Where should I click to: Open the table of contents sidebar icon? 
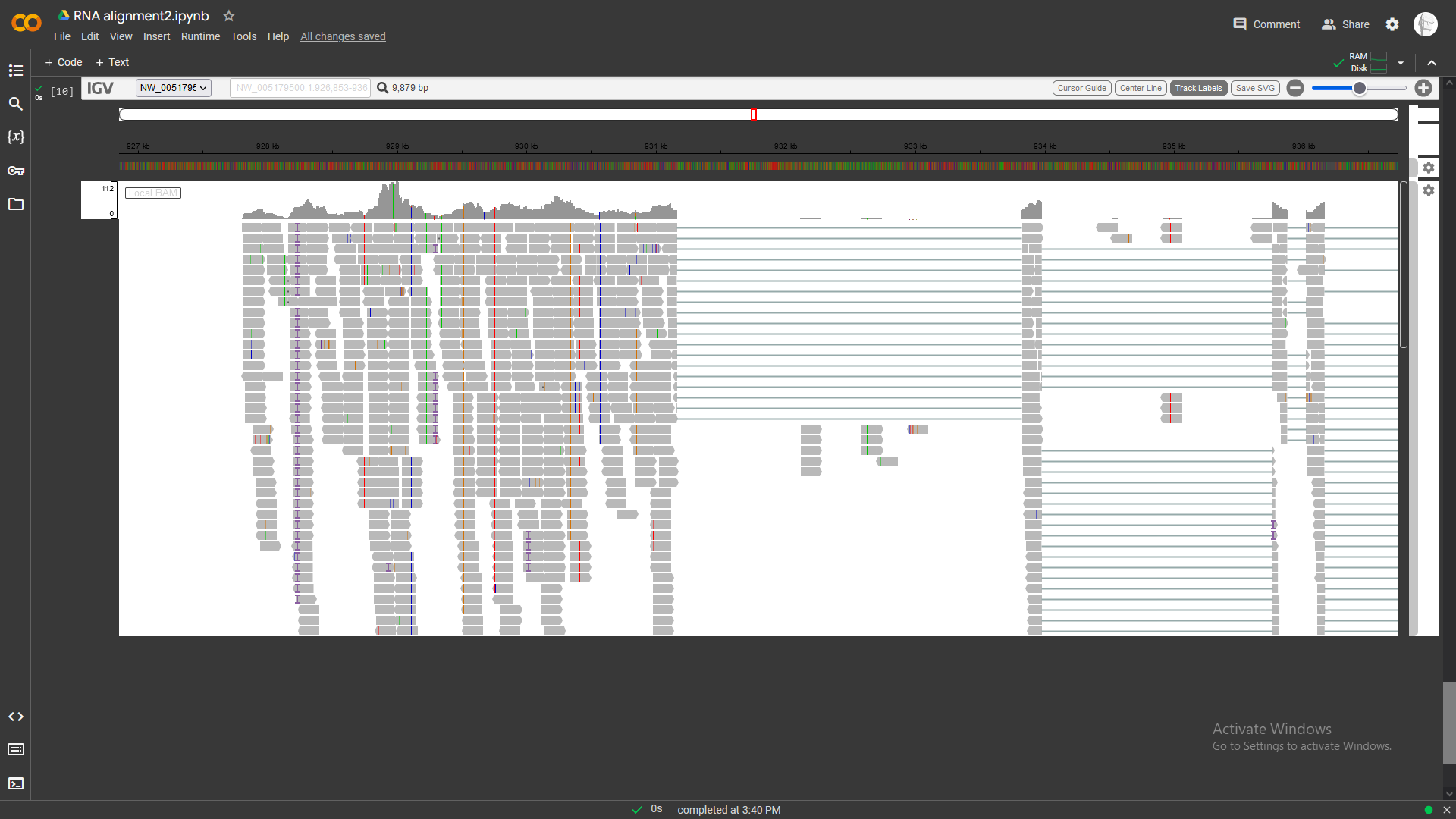tap(16, 71)
